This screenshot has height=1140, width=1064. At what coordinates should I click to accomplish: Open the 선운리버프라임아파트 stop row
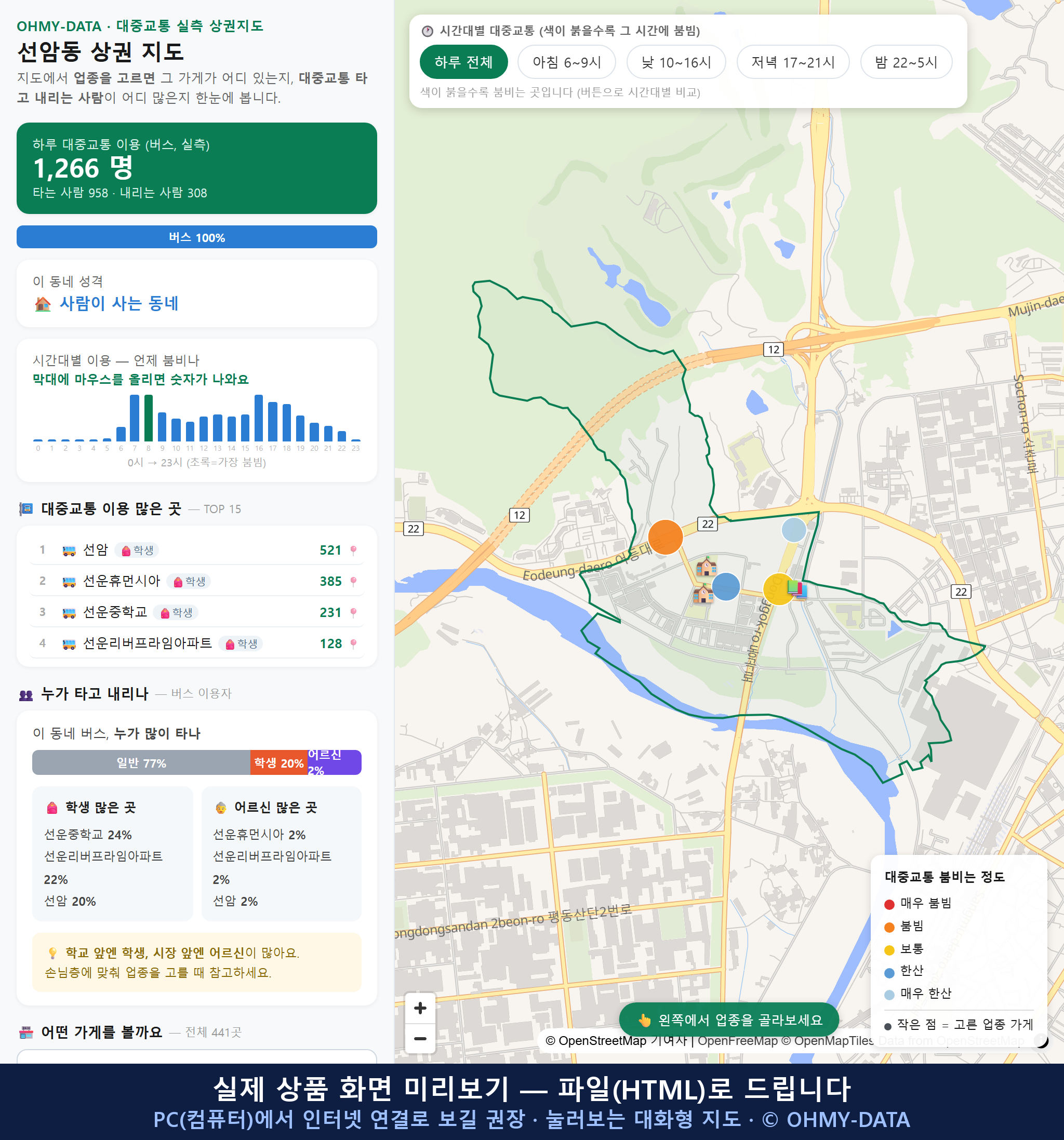coord(196,643)
